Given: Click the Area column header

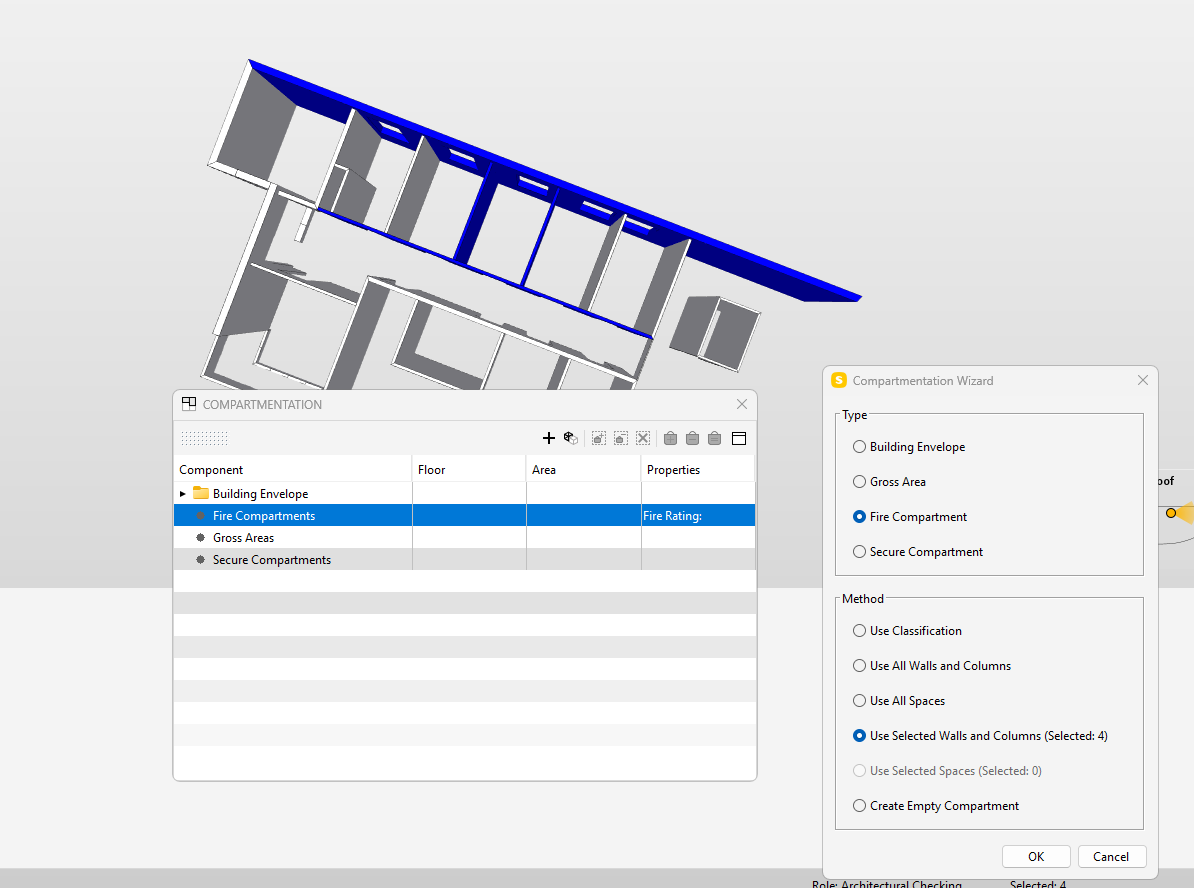Looking at the screenshot, I should (x=583, y=469).
